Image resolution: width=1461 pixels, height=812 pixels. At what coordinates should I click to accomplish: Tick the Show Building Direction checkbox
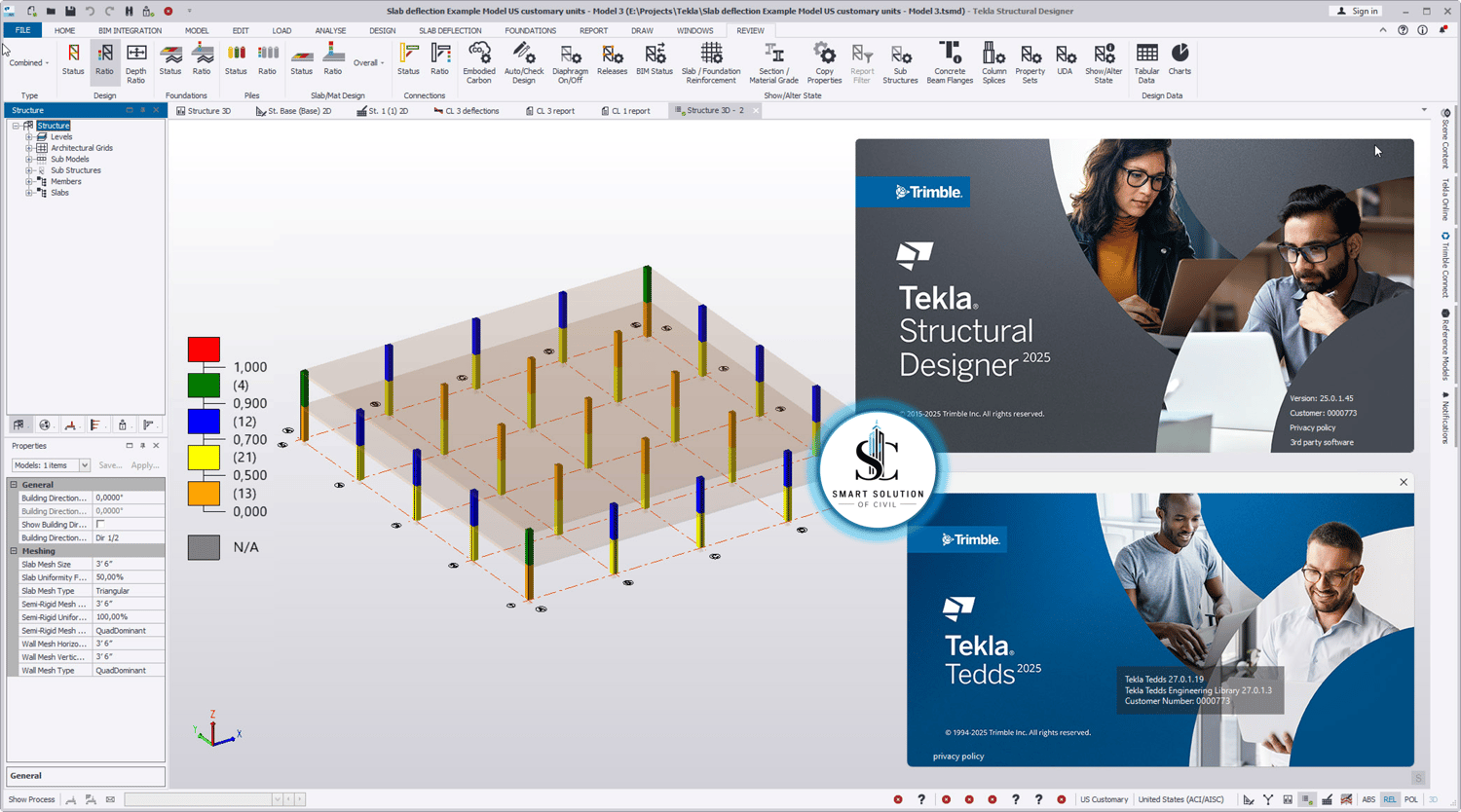pyautogui.click(x=100, y=524)
